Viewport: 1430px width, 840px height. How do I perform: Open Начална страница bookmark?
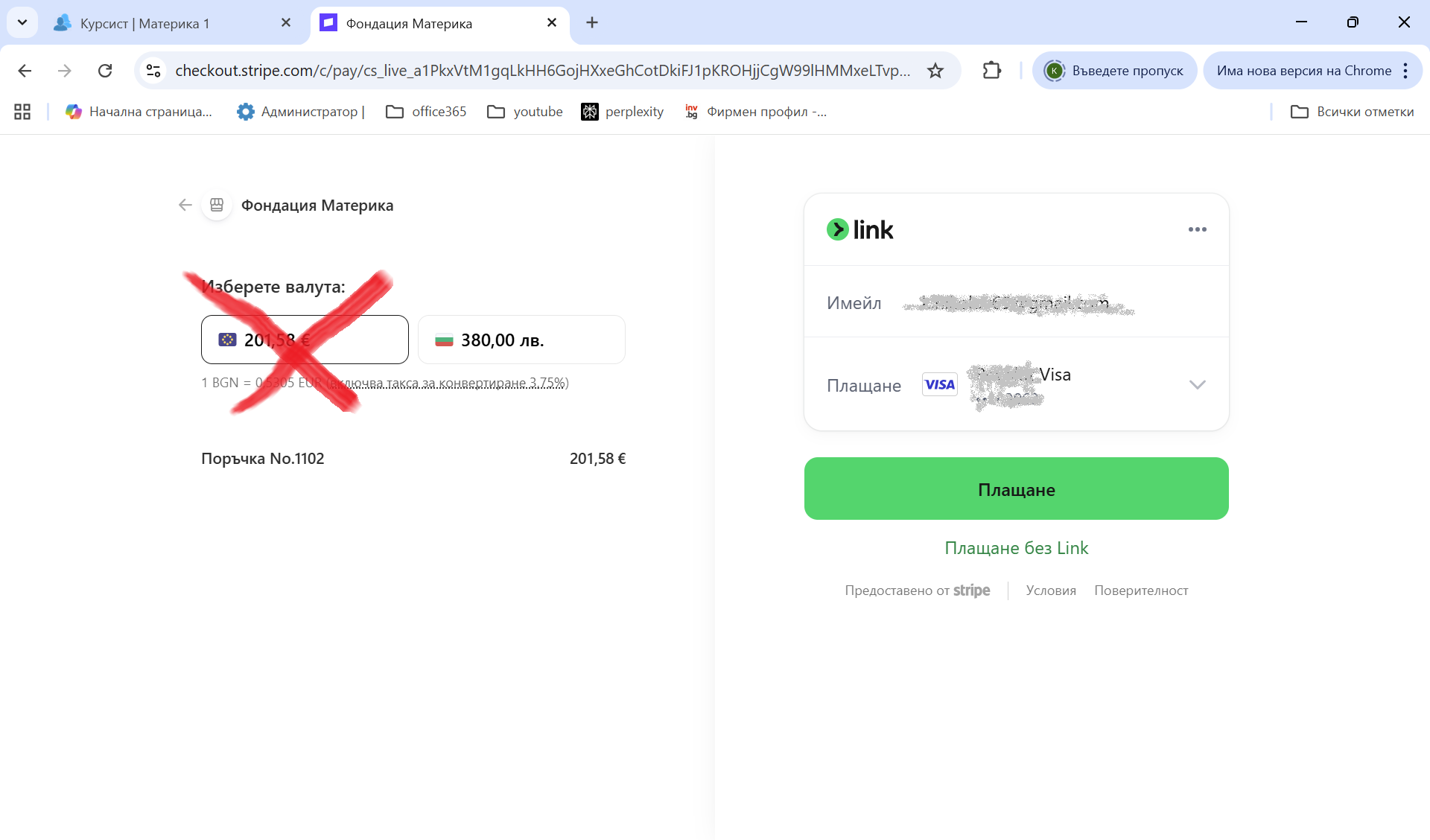[x=139, y=112]
